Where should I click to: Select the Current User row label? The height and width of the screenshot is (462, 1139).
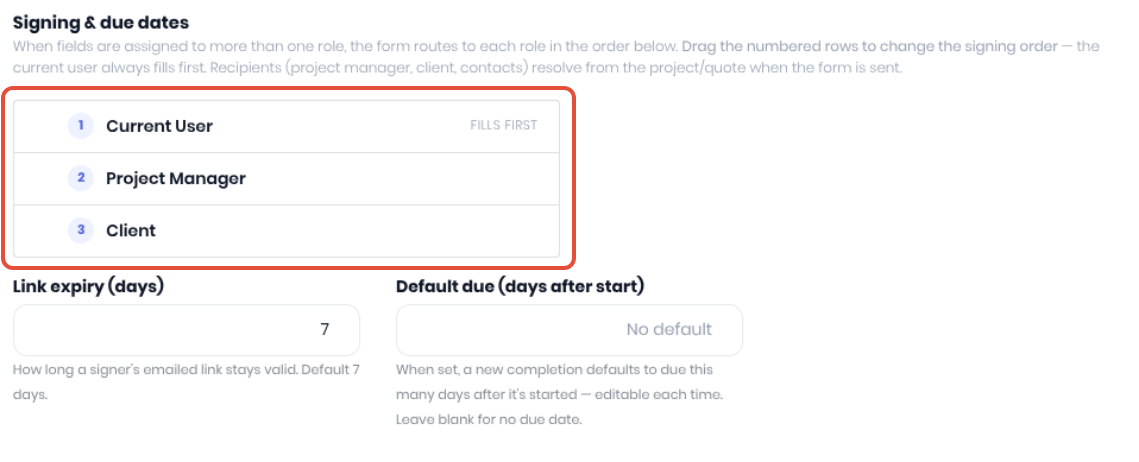point(159,126)
